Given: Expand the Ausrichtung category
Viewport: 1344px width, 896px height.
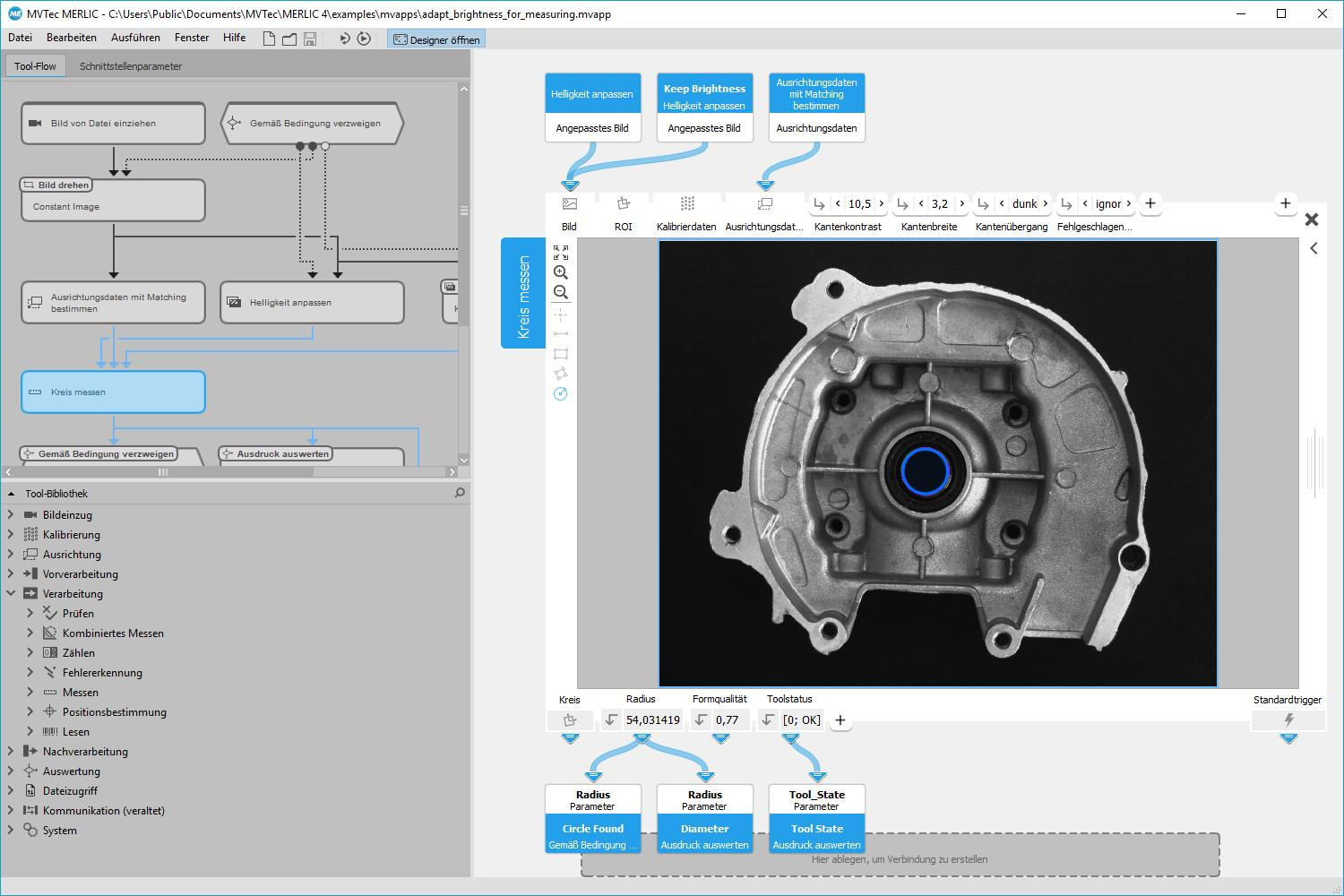Looking at the screenshot, I should coord(11,554).
